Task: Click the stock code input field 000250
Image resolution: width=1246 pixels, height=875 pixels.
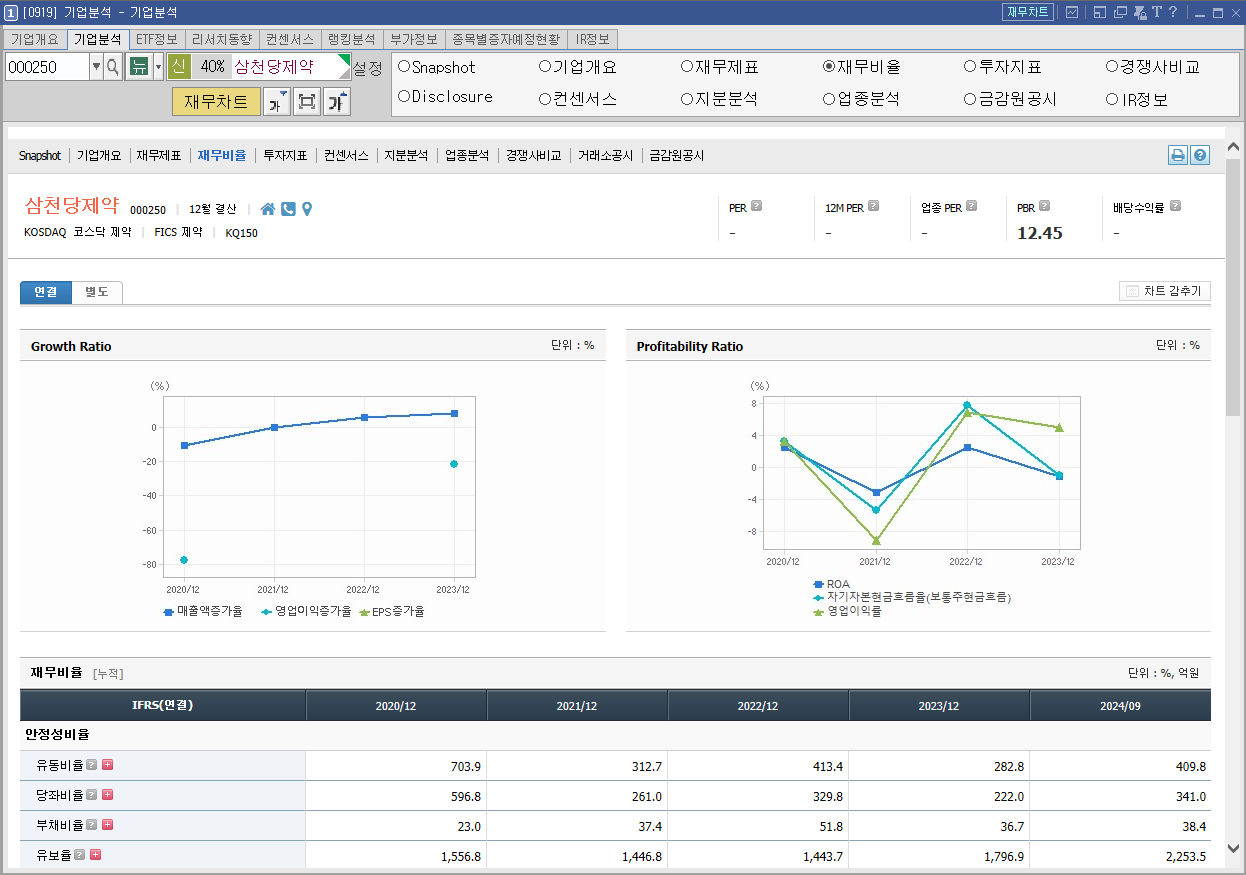Action: point(47,67)
